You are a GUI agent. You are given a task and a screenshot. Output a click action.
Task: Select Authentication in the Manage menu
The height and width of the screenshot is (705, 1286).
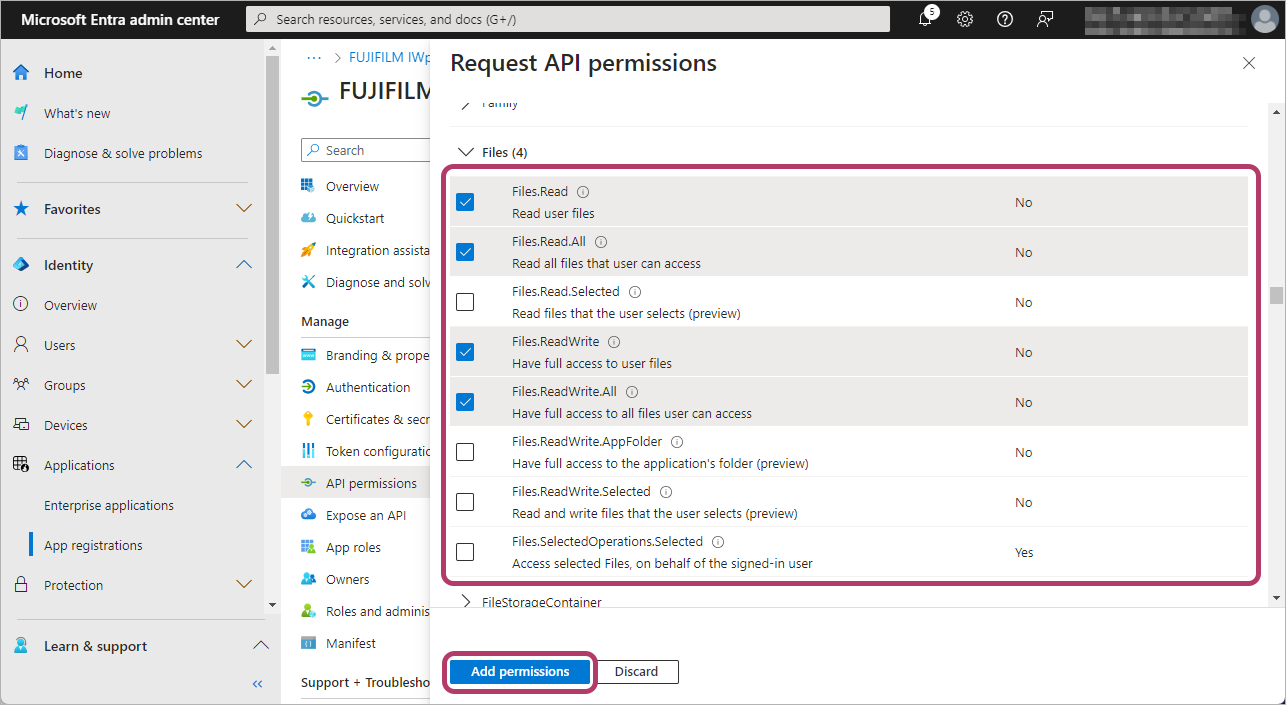(367, 387)
